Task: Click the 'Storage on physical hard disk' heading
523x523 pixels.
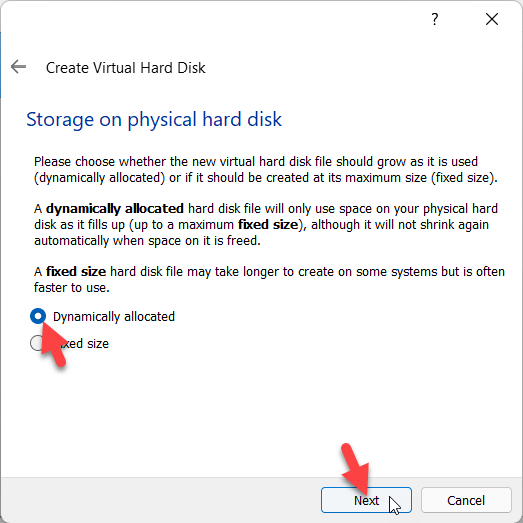Action: click(154, 119)
